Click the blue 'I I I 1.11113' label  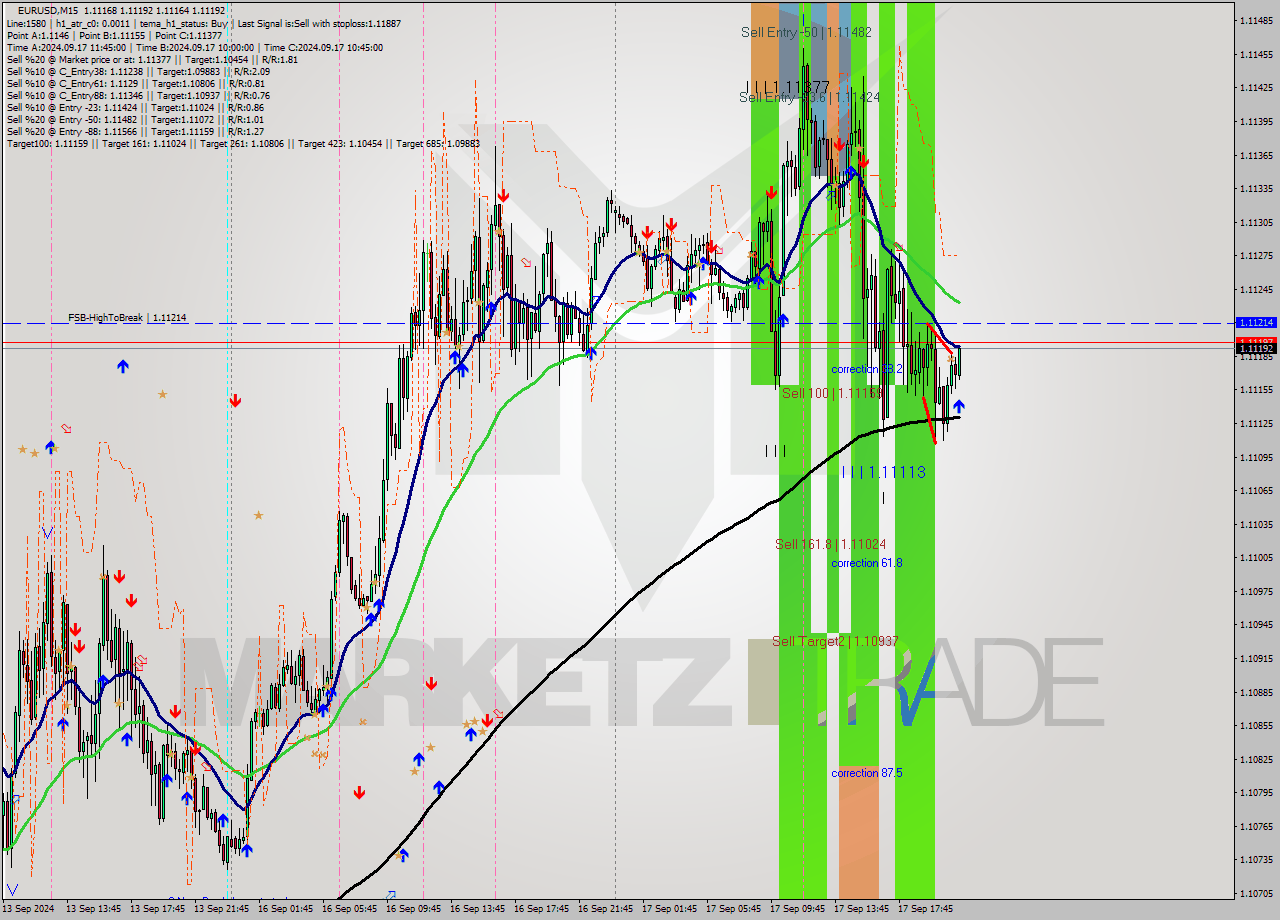pos(884,471)
